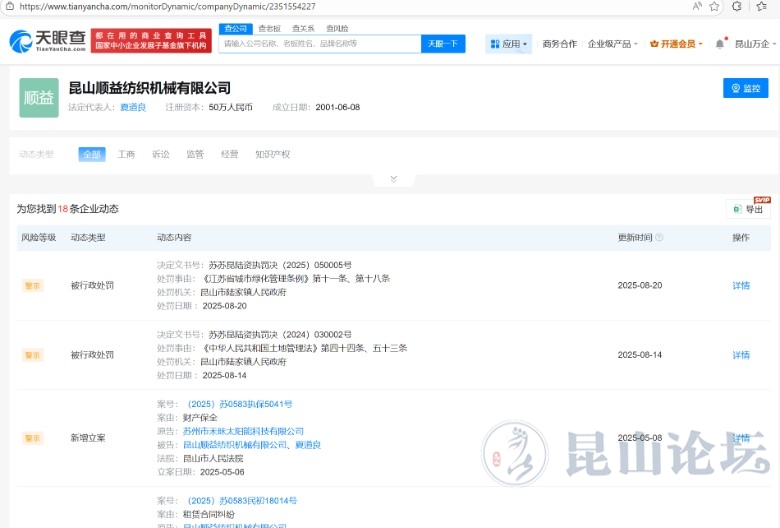Click the 导出 export button
Image resolution: width=780 pixels, height=528 pixels.
(748, 209)
